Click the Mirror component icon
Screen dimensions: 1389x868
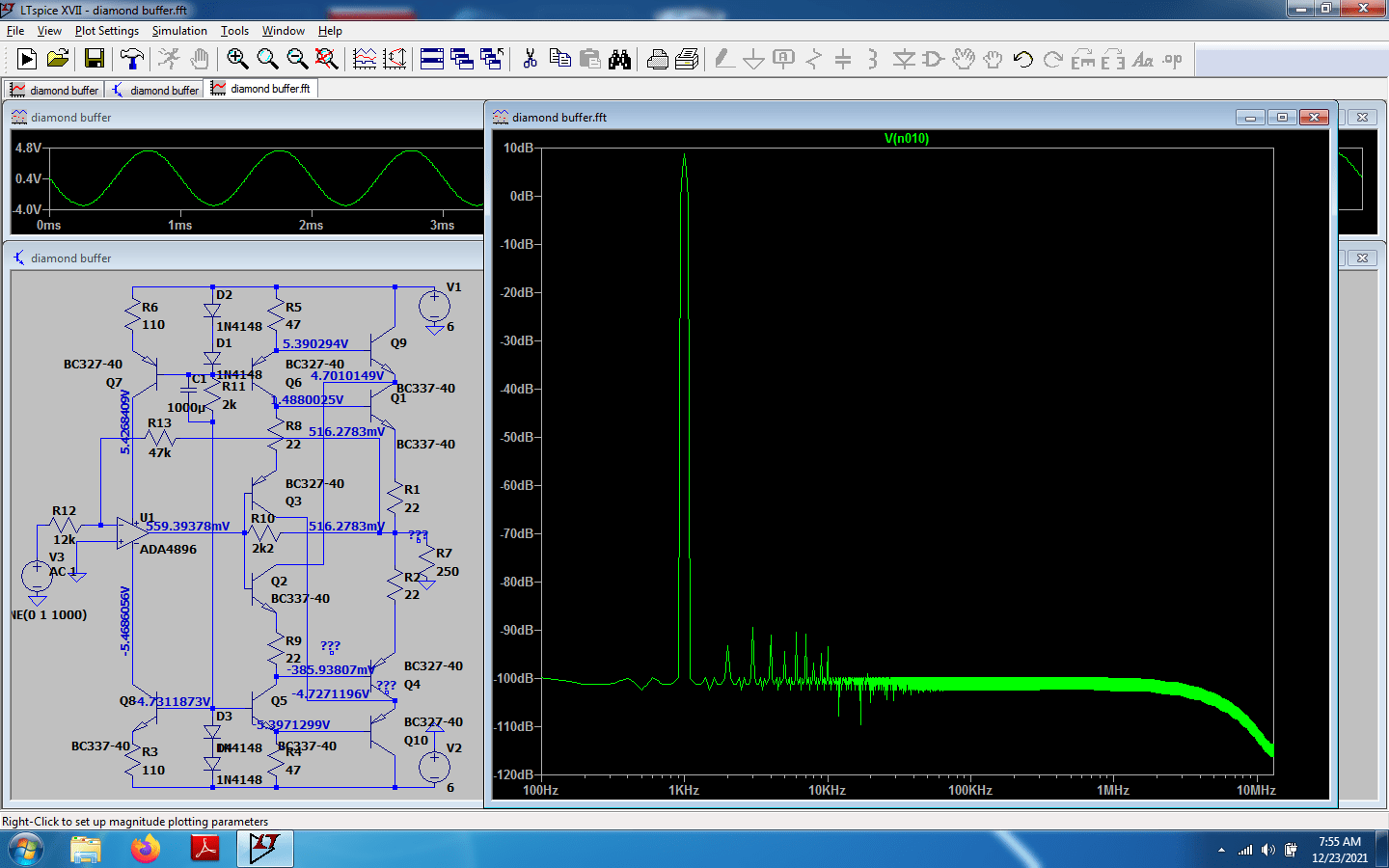(x=1113, y=59)
